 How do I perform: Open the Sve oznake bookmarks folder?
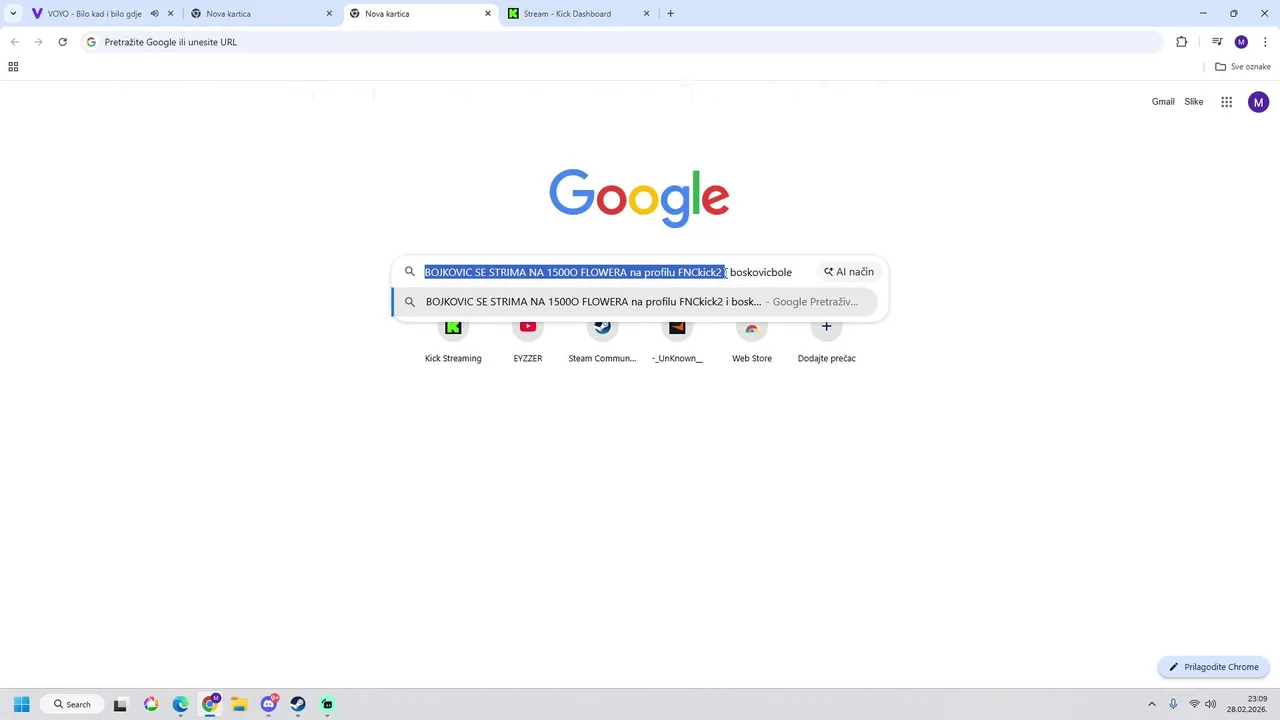point(1242,67)
